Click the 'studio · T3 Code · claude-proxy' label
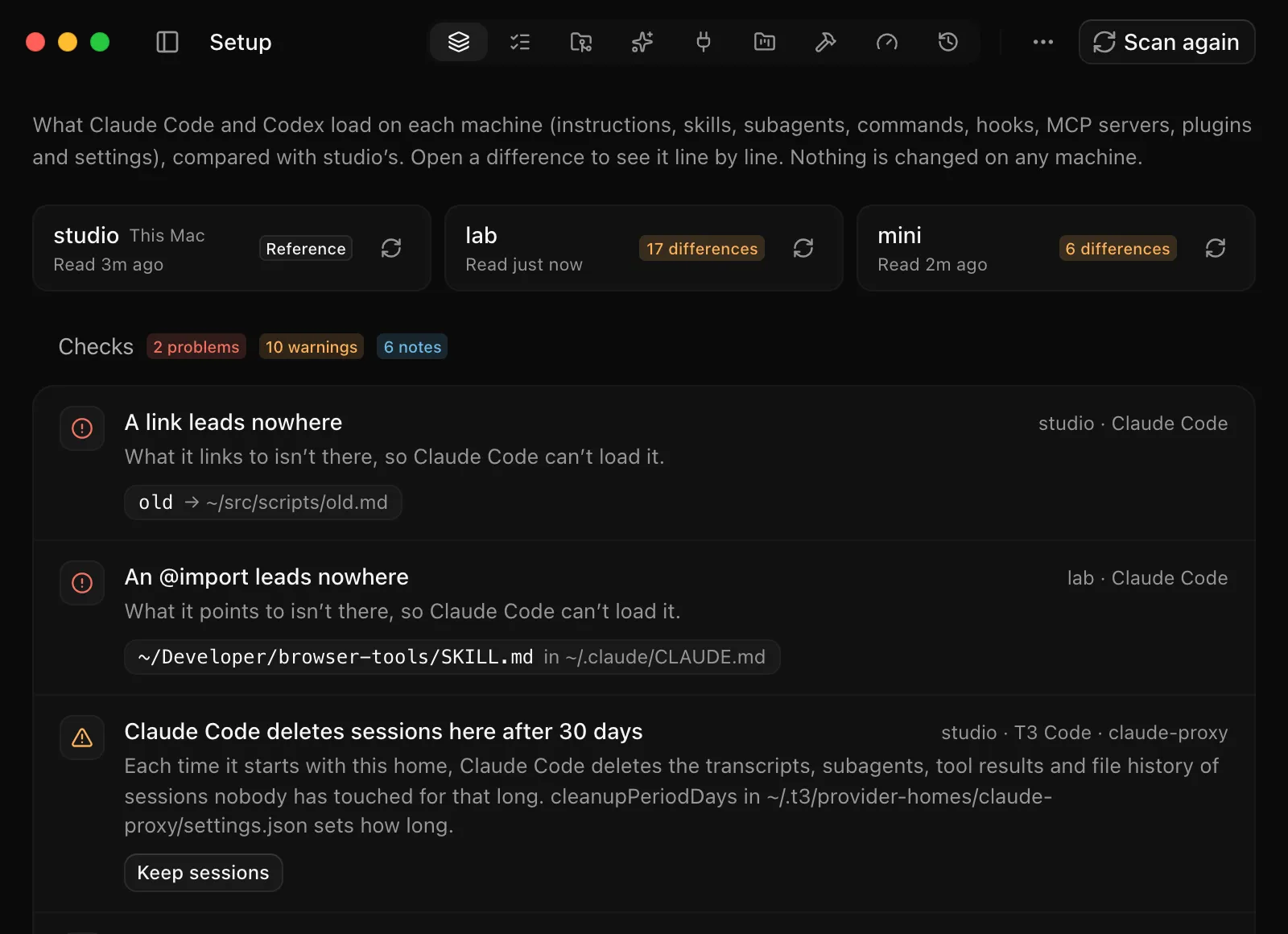The width and height of the screenshot is (1288, 934). 1084,733
